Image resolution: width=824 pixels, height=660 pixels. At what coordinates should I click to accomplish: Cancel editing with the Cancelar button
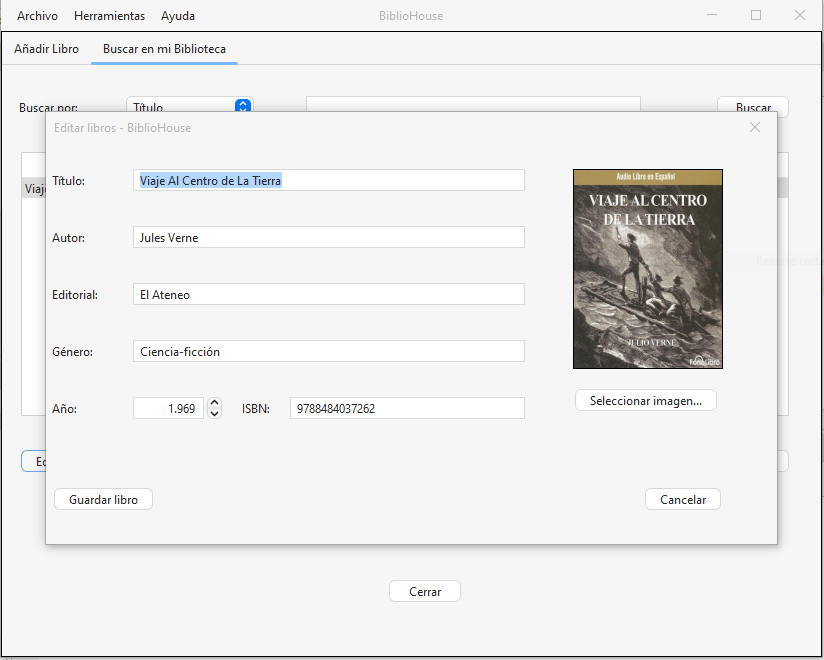pyautogui.click(x=683, y=499)
